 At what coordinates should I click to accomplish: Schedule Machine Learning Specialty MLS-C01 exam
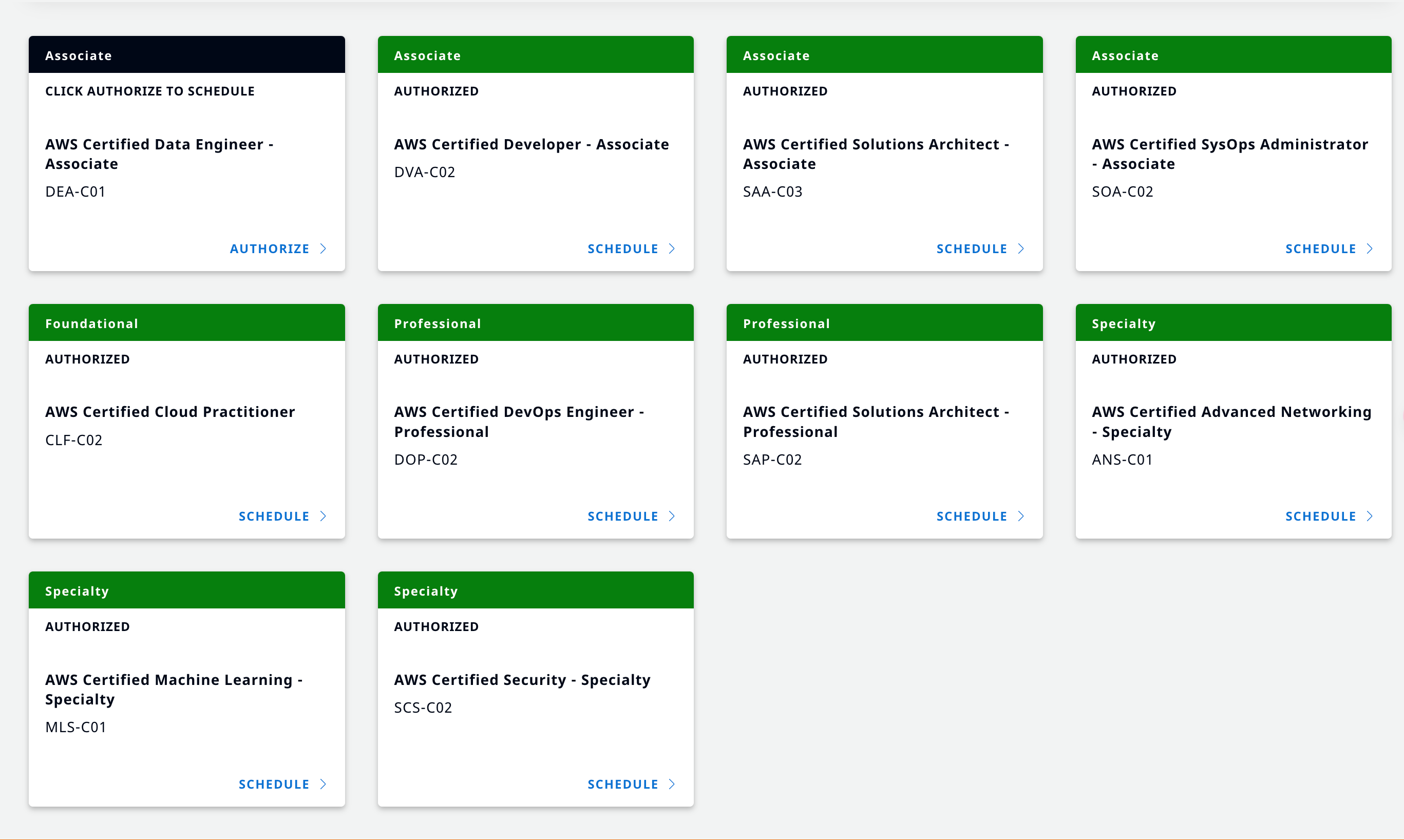pos(274,784)
